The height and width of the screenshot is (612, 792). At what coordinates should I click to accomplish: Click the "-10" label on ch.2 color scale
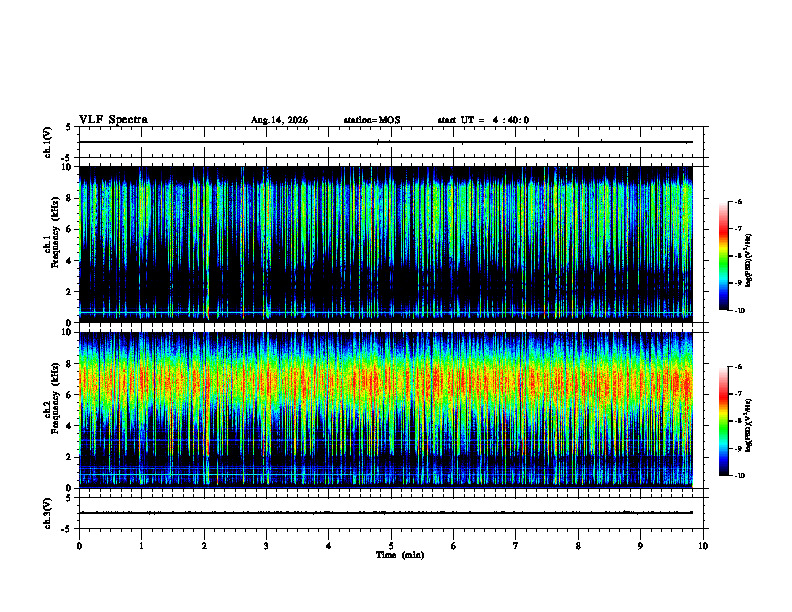point(739,476)
